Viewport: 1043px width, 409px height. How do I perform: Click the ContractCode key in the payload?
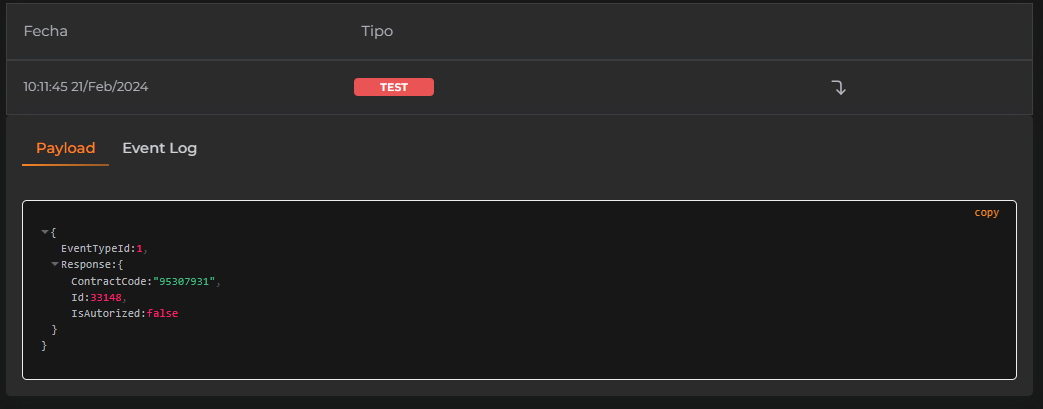coord(108,281)
